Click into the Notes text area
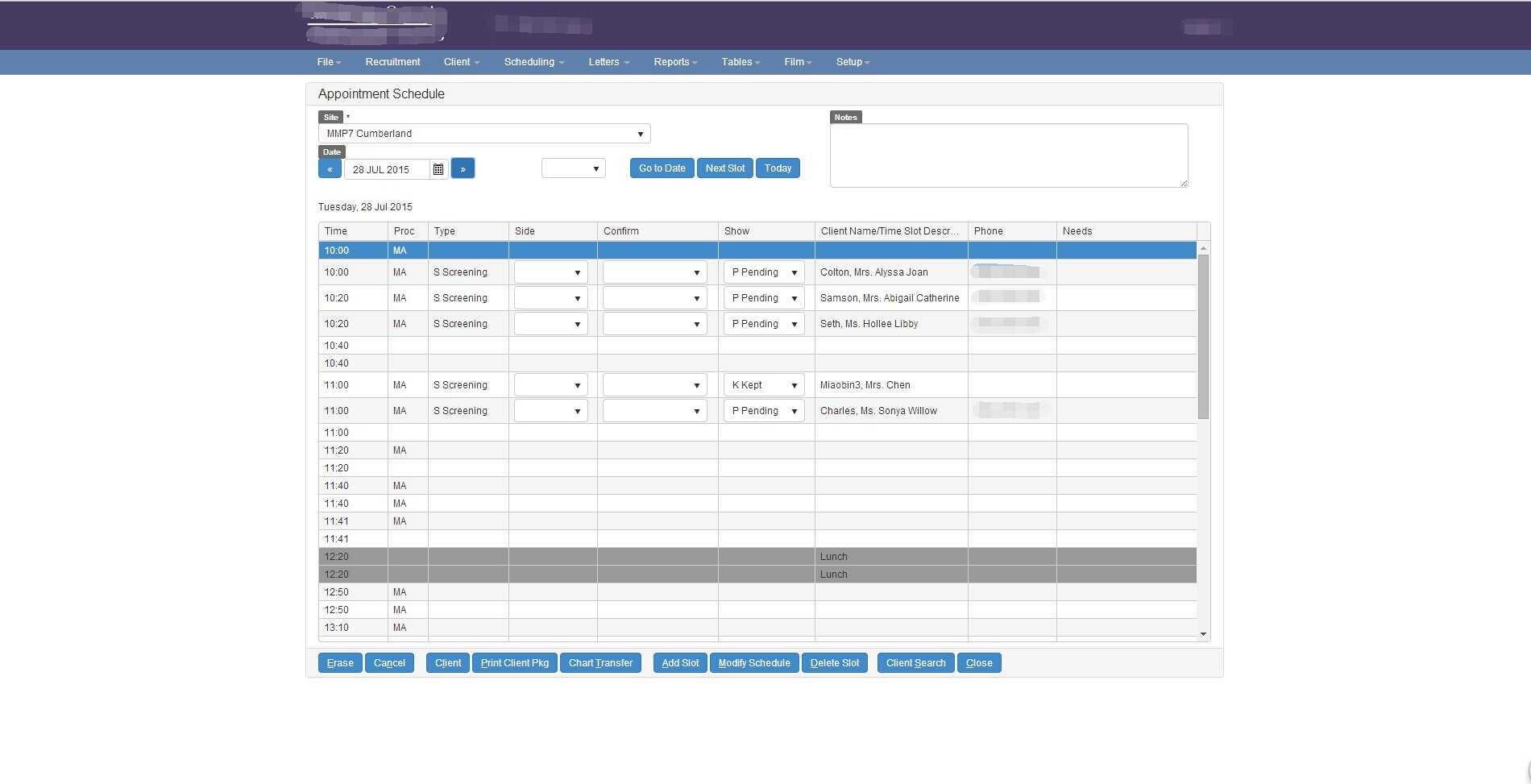 tap(1009, 156)
